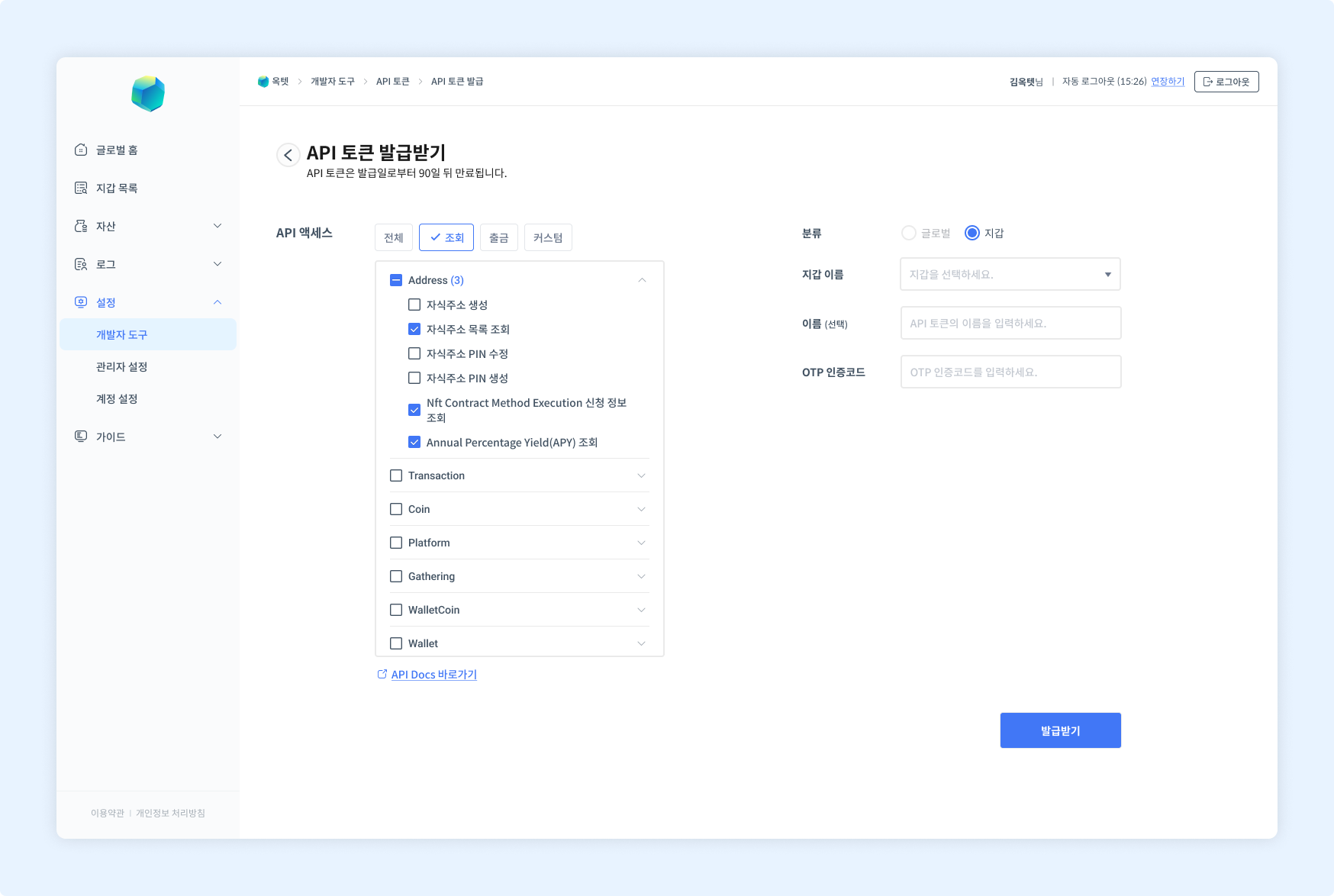Uncheck Annual Percentage Yield(APY) 조회 checkbox
1334x896 pixels.
tap(414, 442)
